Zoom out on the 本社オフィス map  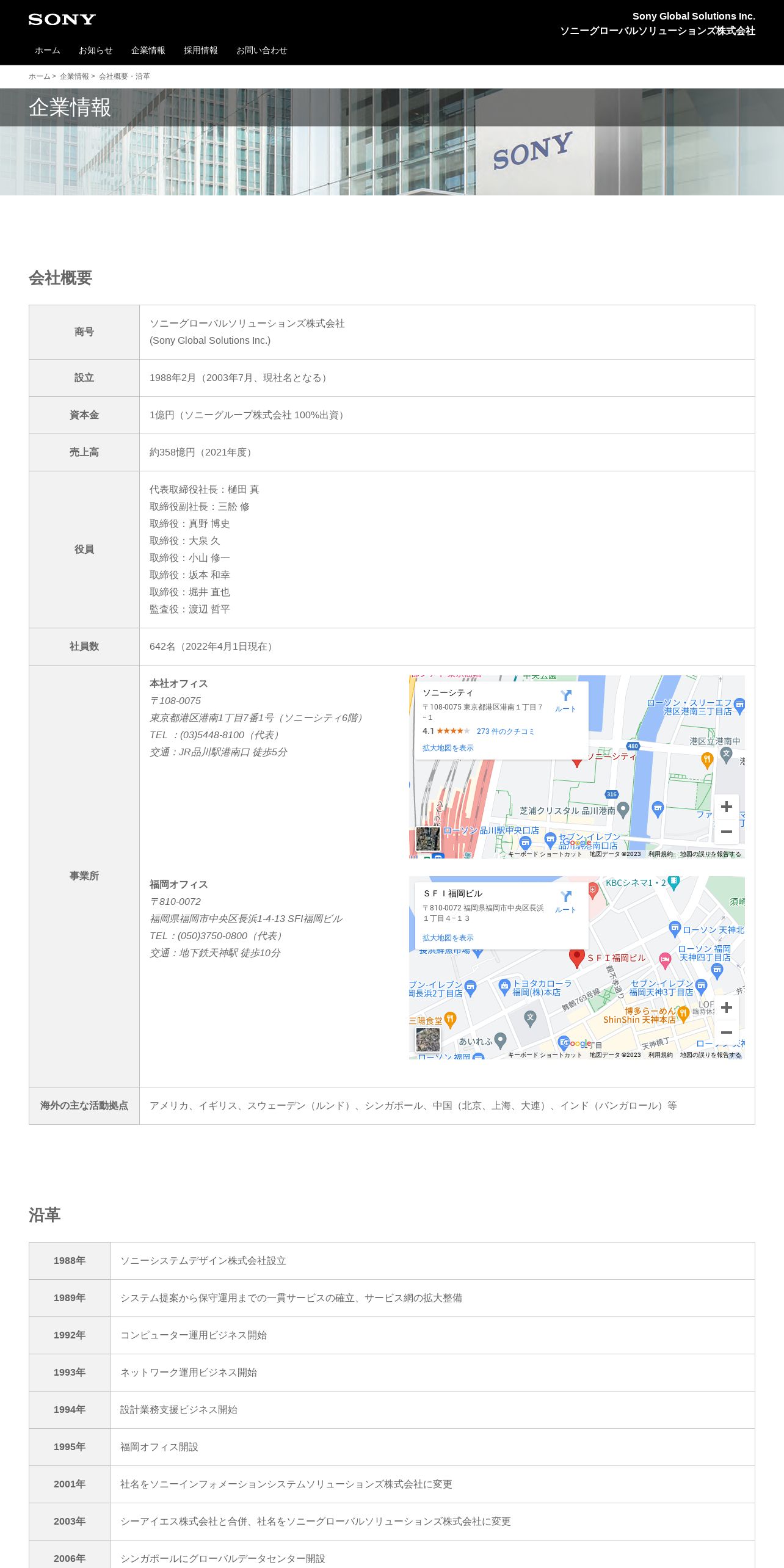[726, 832]
